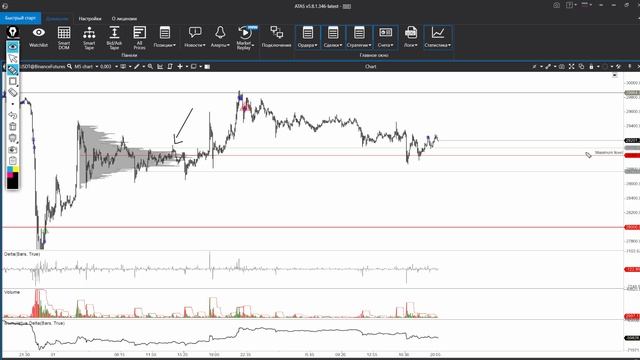
Task: Select the cyan color swatch
Action: (10, 169)
